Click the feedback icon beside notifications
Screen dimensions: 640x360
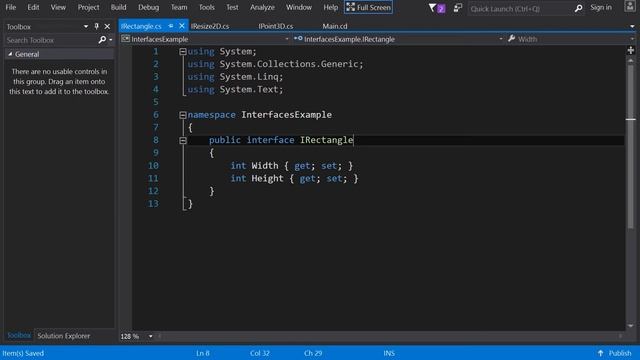pos(458,8)
